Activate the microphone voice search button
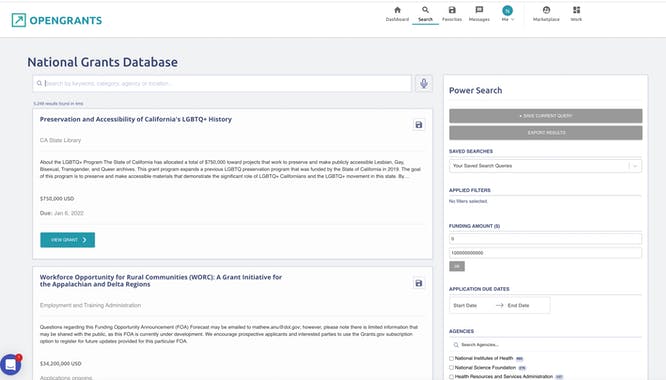This screenshot has height=380, width=666. pyautogui.click(x=423, y=83)
